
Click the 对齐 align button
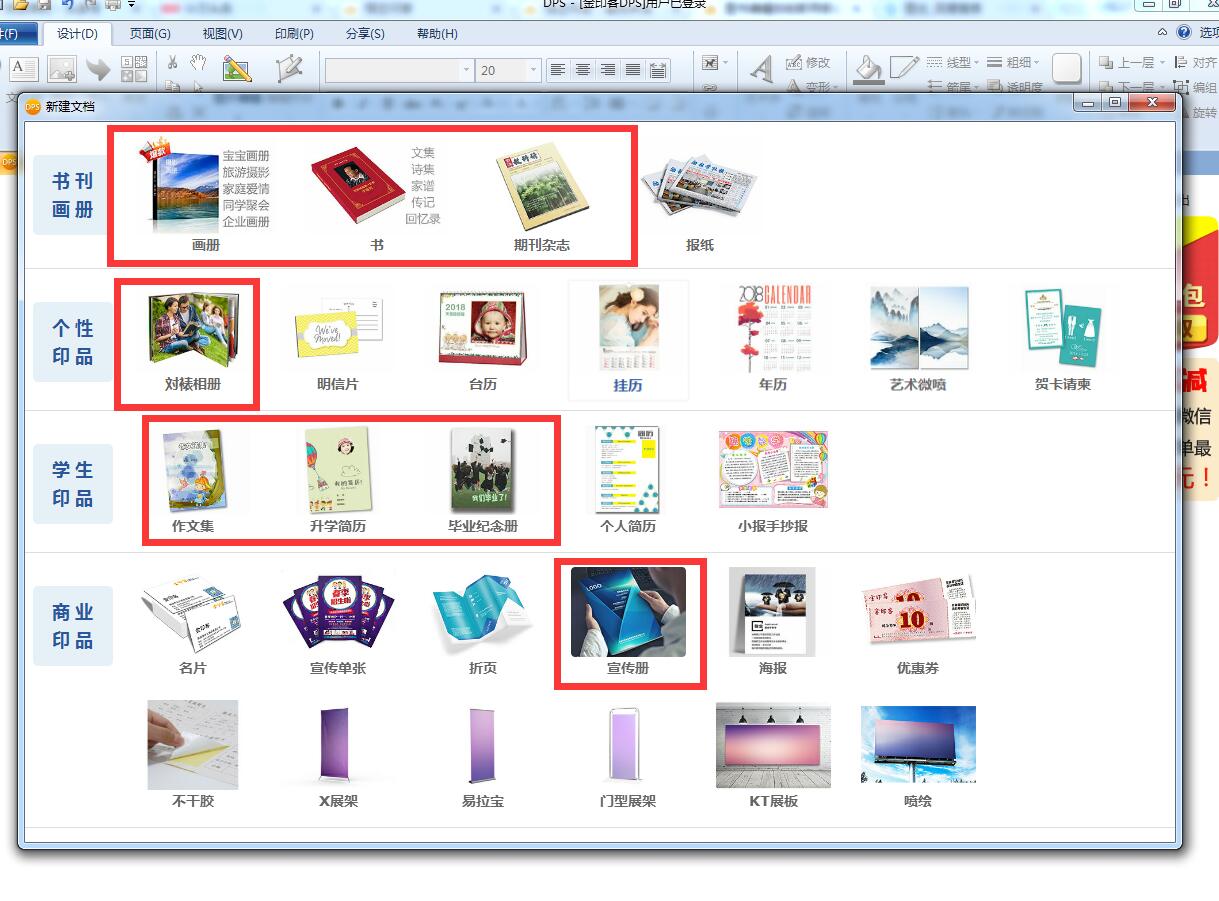(1195, 62)
